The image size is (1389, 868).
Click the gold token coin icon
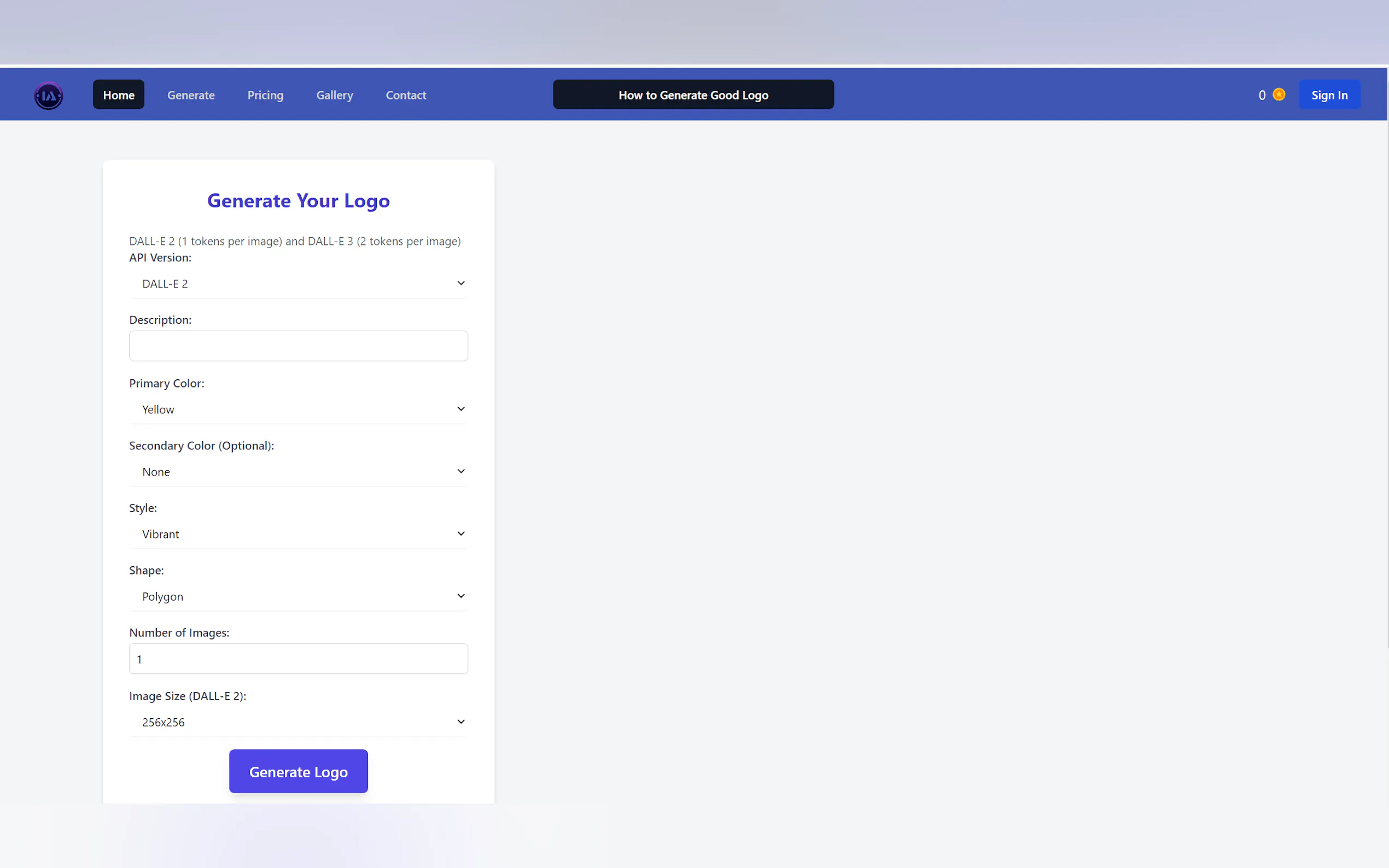1279,95
